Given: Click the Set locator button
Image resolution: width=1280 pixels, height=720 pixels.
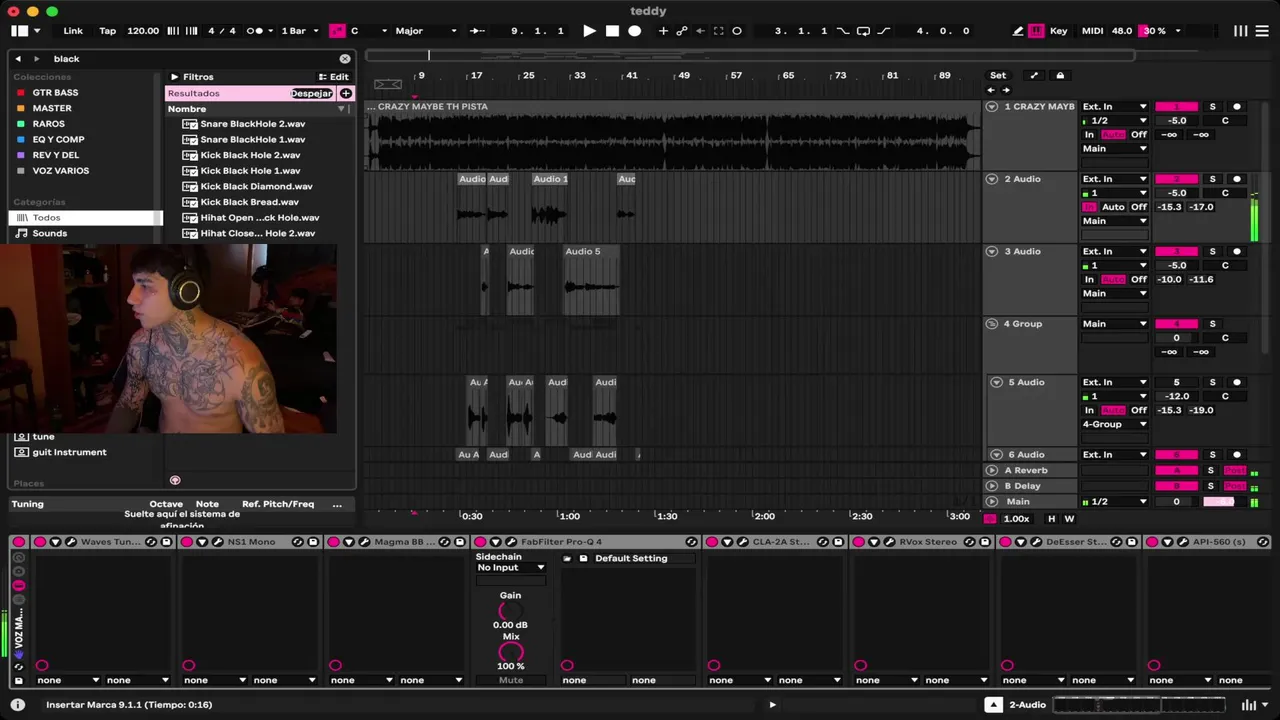Looking at the screenshot, I should coord(998,75).
